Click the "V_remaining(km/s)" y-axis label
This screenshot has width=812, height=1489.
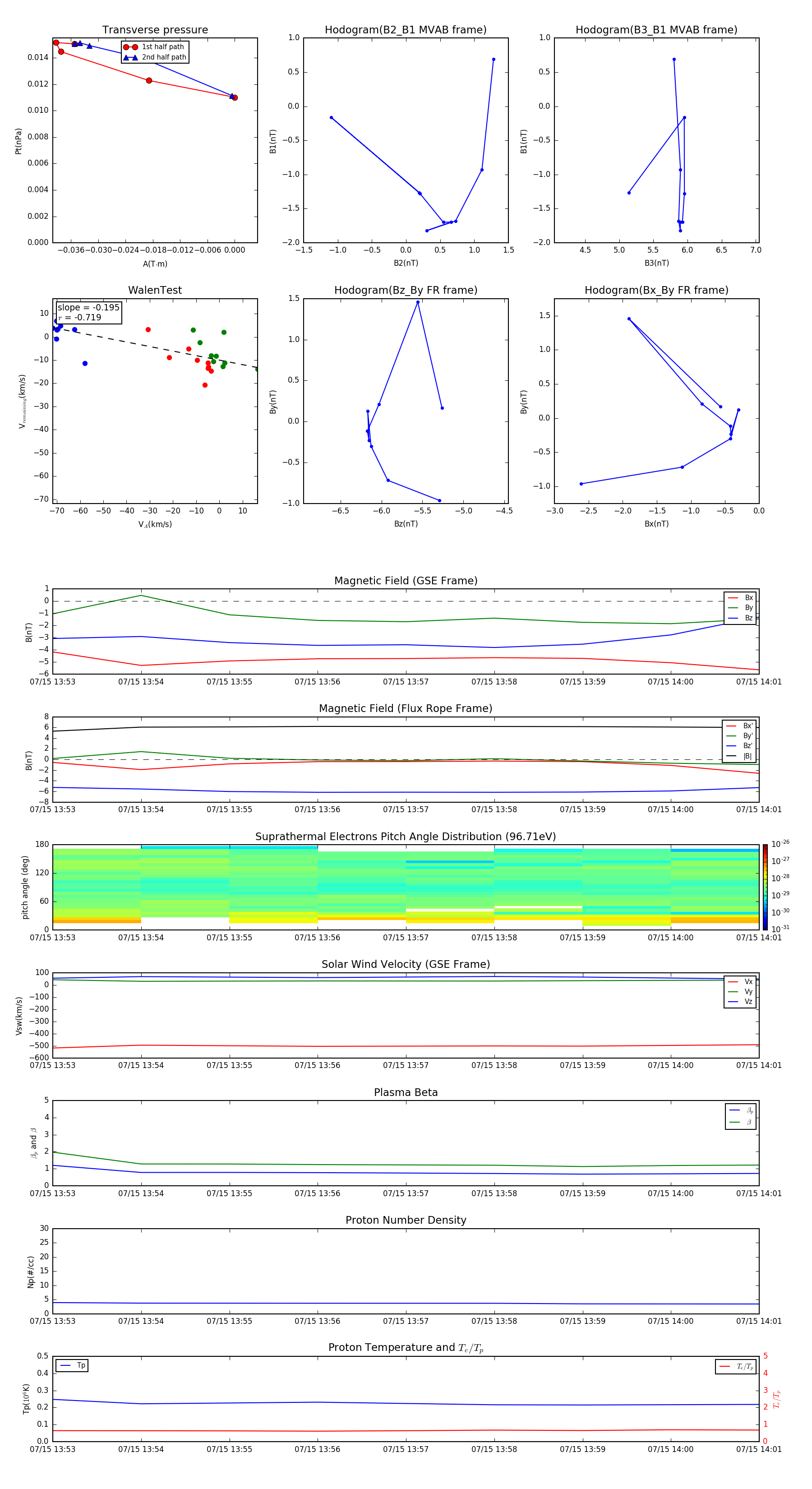pos(22,401)
